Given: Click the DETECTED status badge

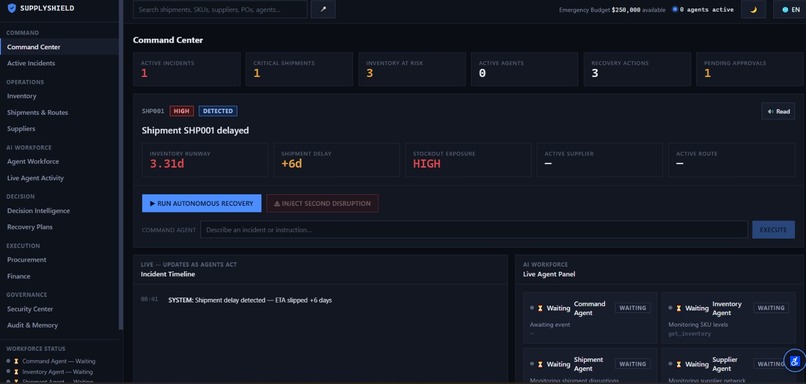Looking at the screenshot, I should 218,111.
